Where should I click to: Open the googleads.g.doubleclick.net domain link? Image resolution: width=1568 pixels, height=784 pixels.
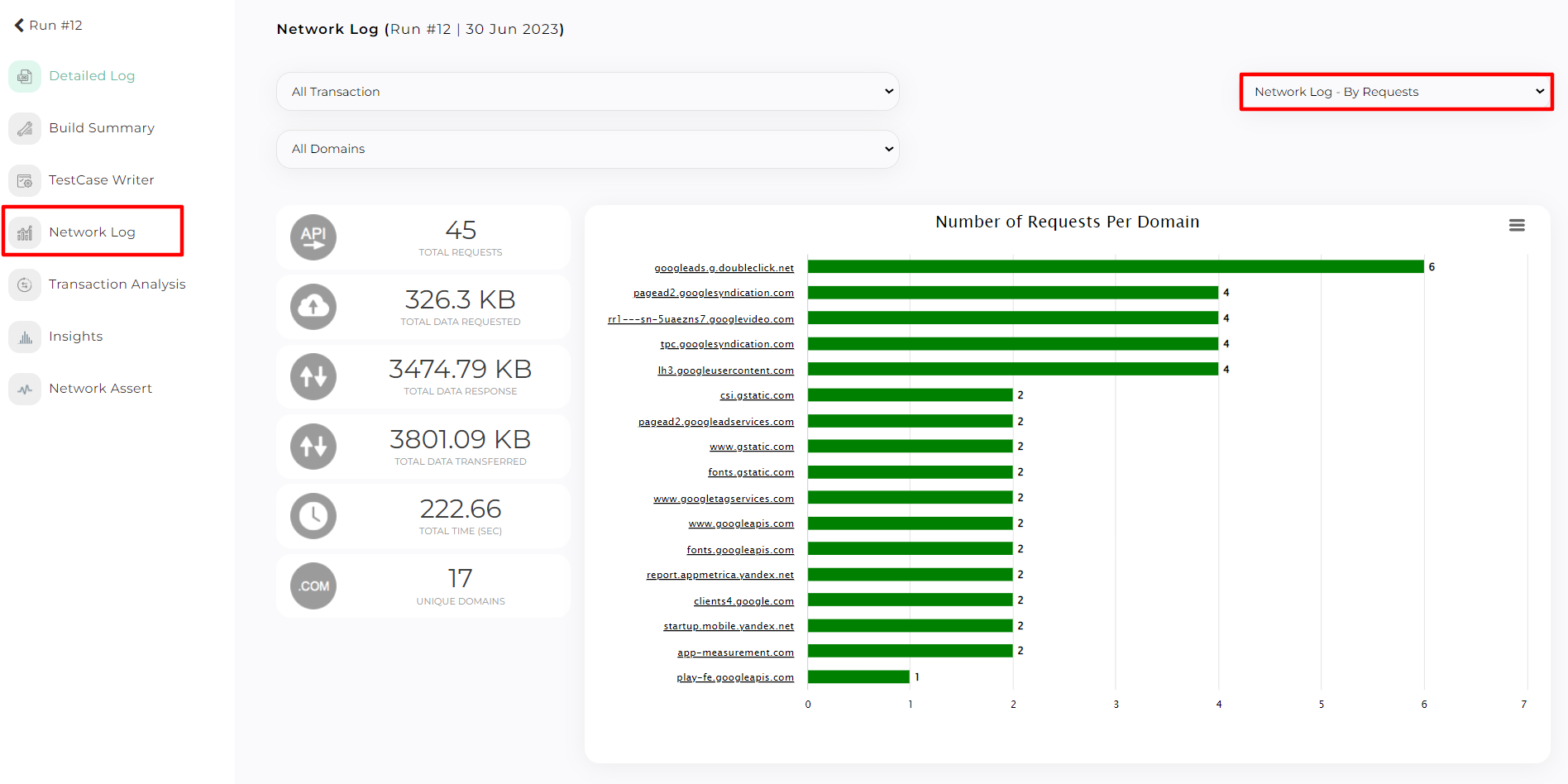tap(723, 267)
